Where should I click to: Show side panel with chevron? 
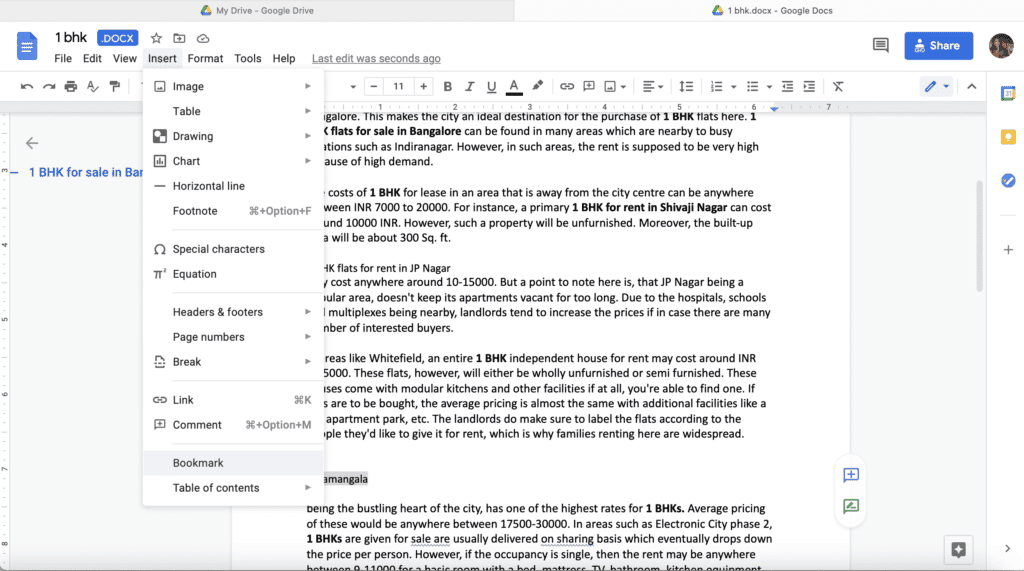[1007, 549]
